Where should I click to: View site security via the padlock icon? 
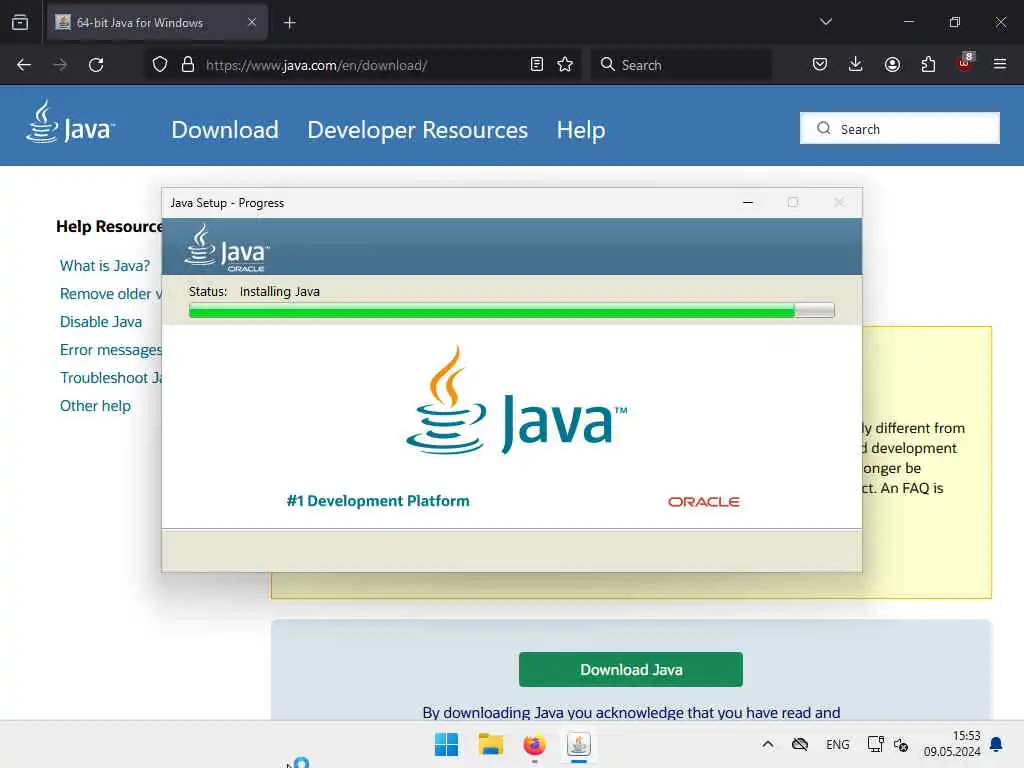pyautogui.click(x=188, y=65)
